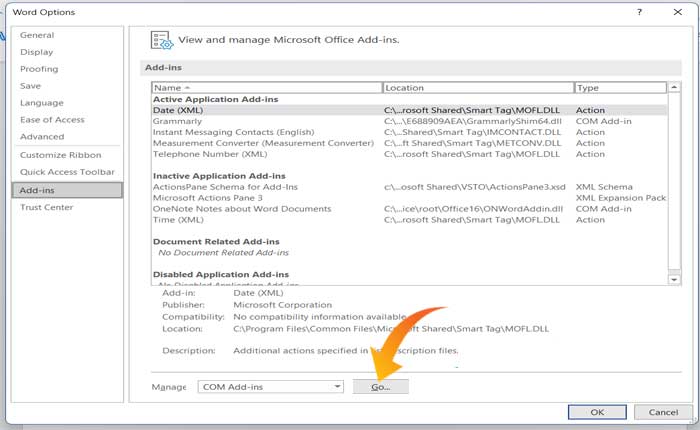
Task: Sort add-ins by Location column header
Action: coord(477,88)
